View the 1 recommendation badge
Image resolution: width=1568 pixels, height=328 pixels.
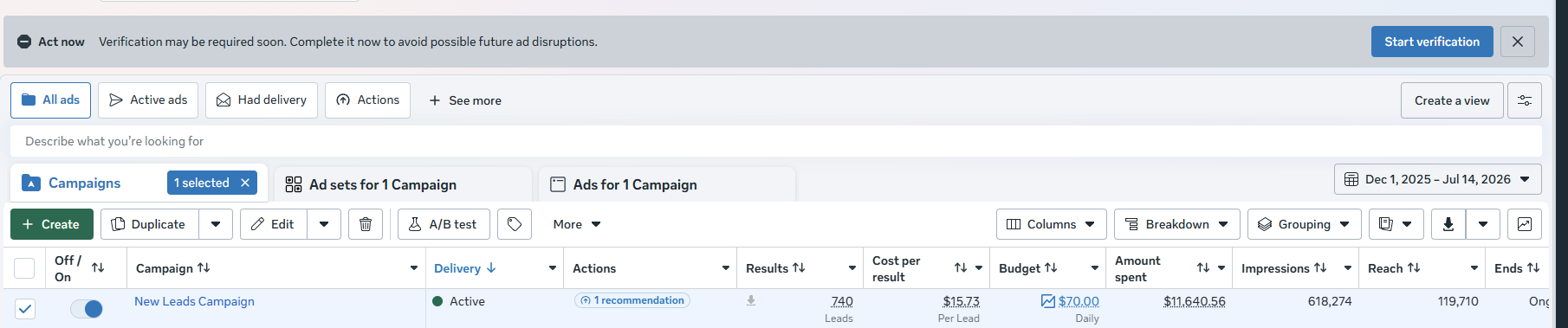(x=632, y=300)
